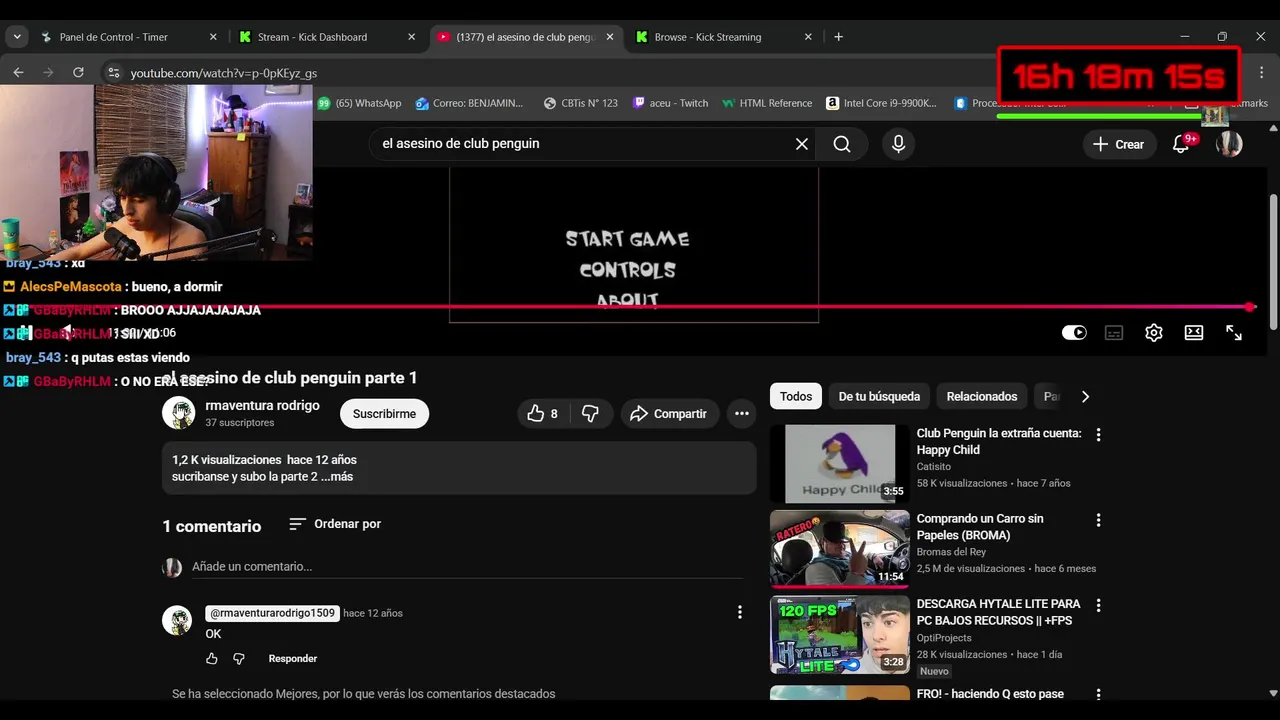Reload the current page
1280x720 pixels.
[x=78, y=72]
